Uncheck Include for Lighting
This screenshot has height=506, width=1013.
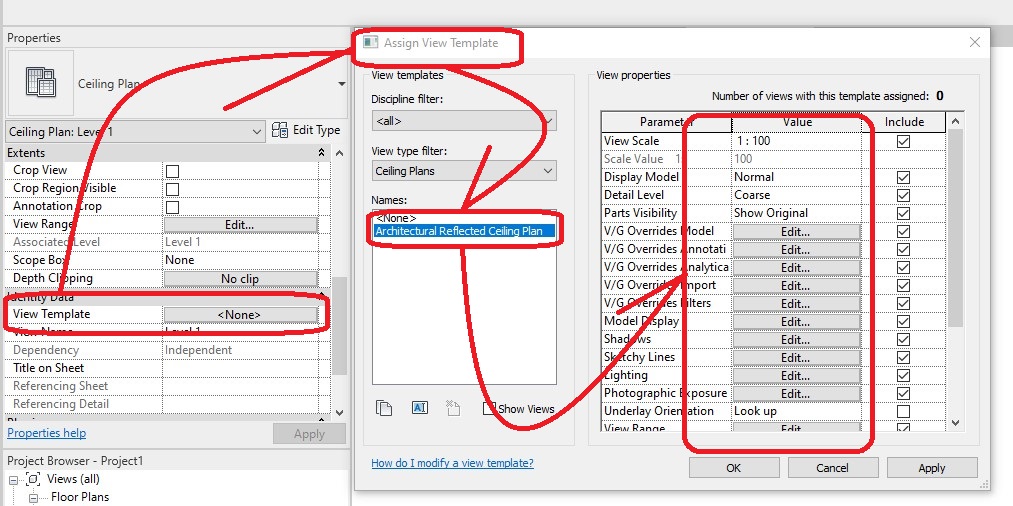[903, 375]
